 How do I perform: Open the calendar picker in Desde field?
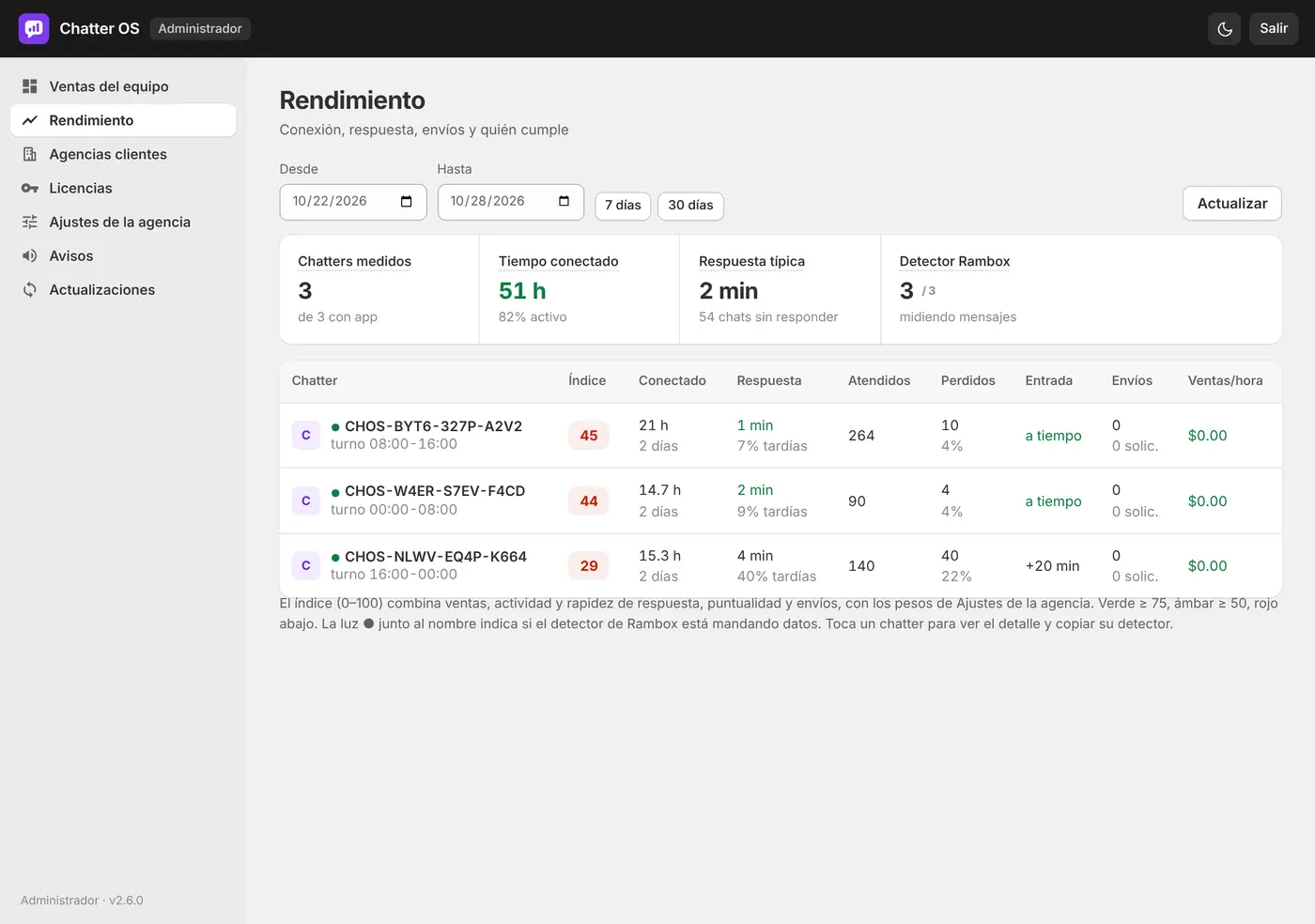click(x=407, y=202)
